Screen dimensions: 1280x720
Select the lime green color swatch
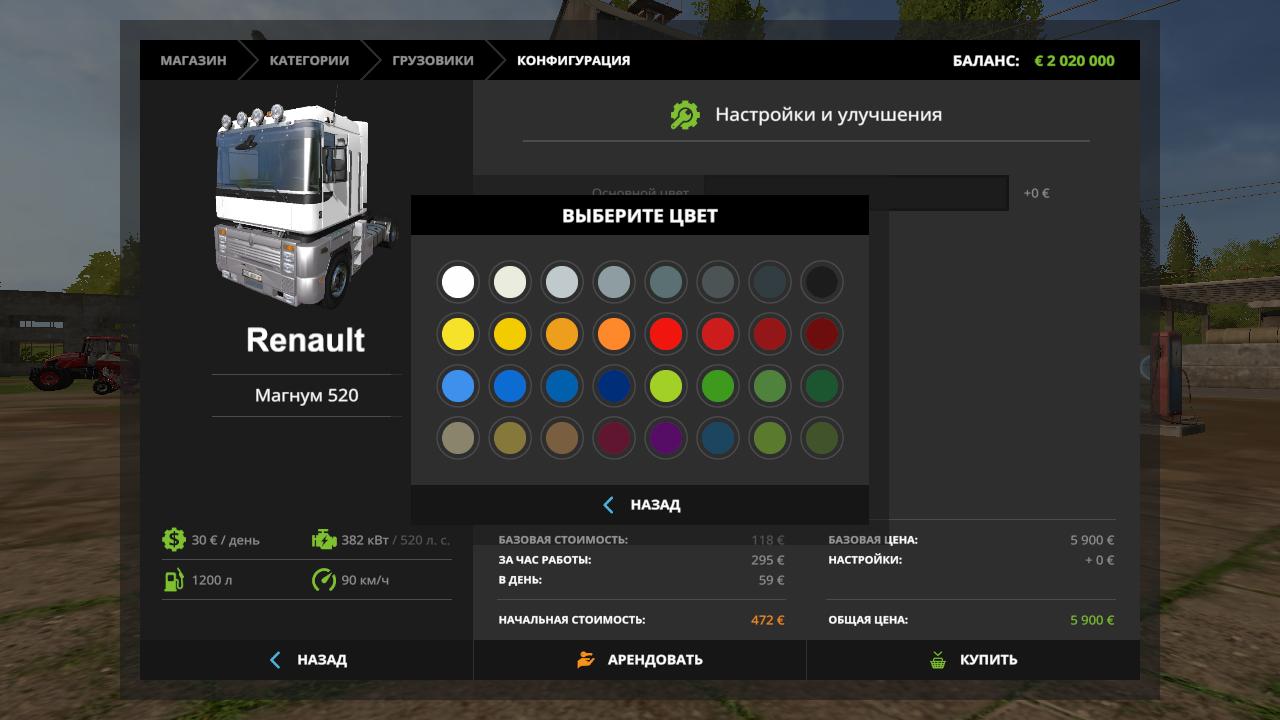(666, 386)
